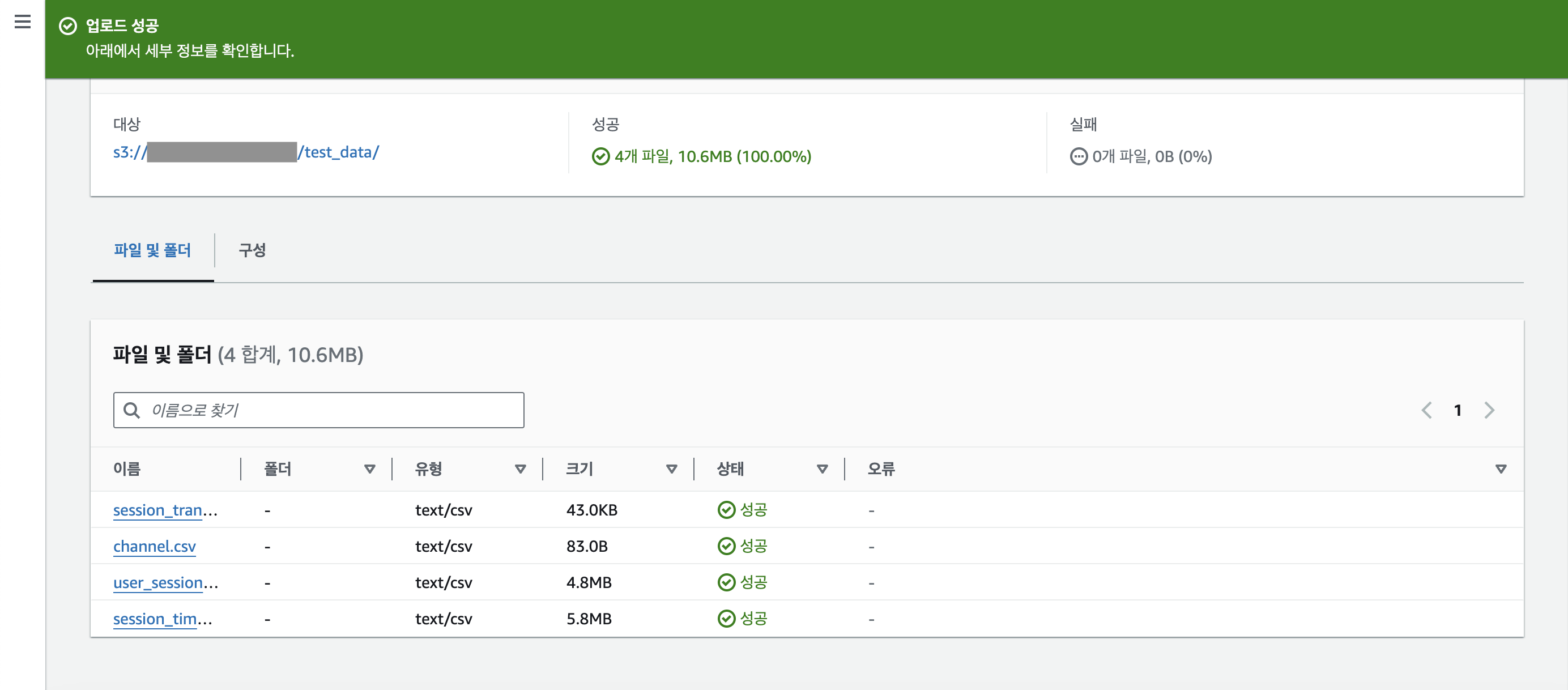Open the channel.csv file link
Screen dimensions: 1568x690
(x=154, y=547)
